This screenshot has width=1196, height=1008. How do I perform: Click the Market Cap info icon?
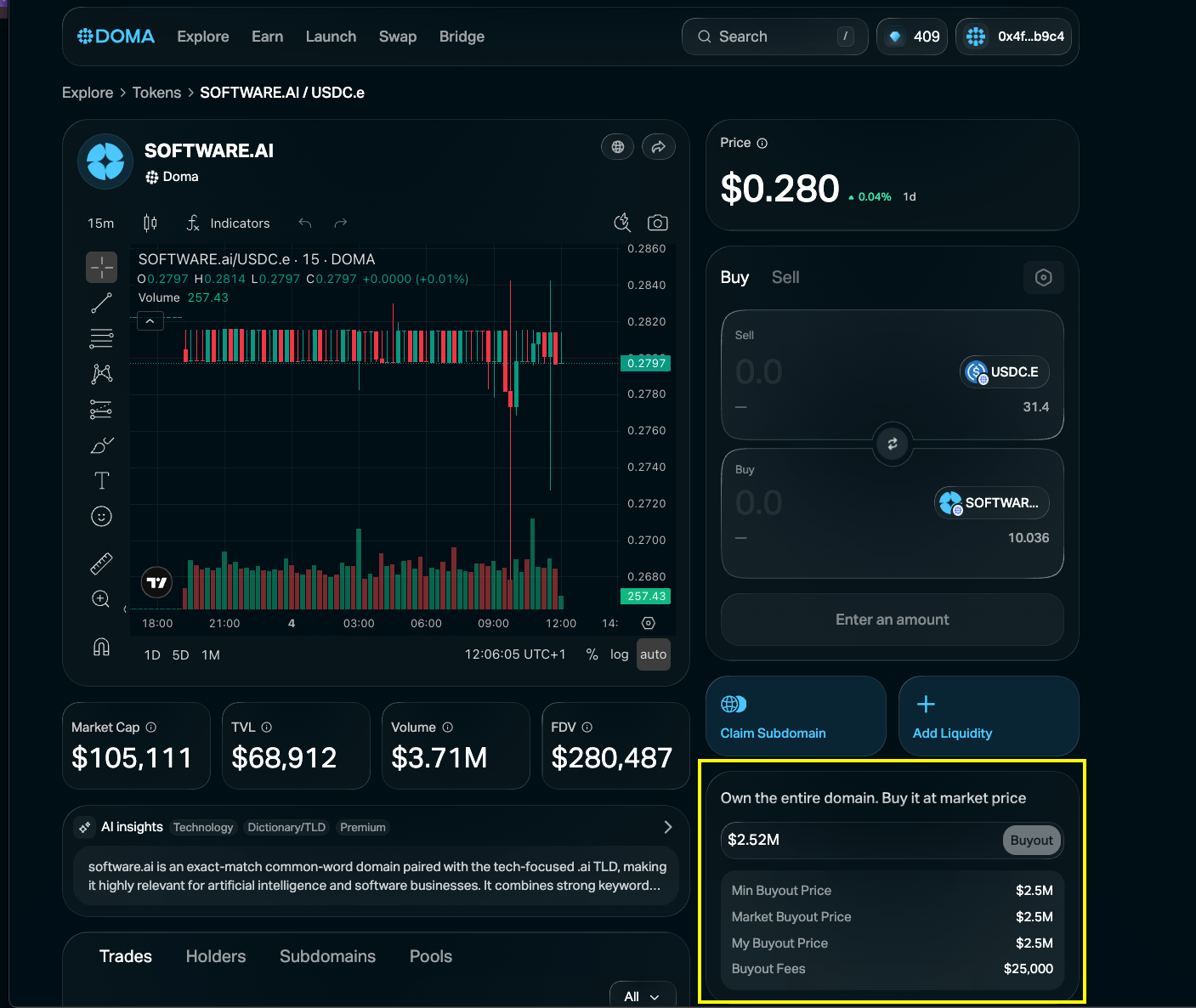pyautogui.click(x=151, y=728)
